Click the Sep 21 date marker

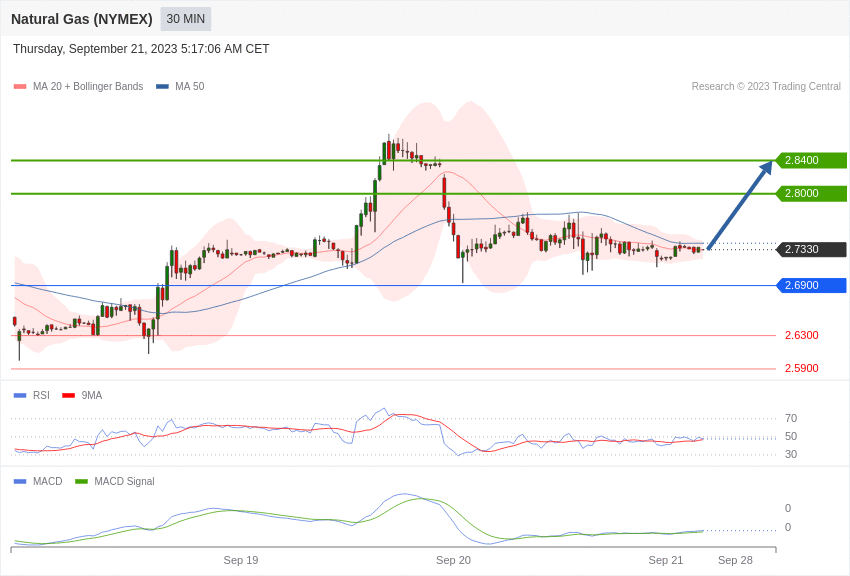point(666,560)
